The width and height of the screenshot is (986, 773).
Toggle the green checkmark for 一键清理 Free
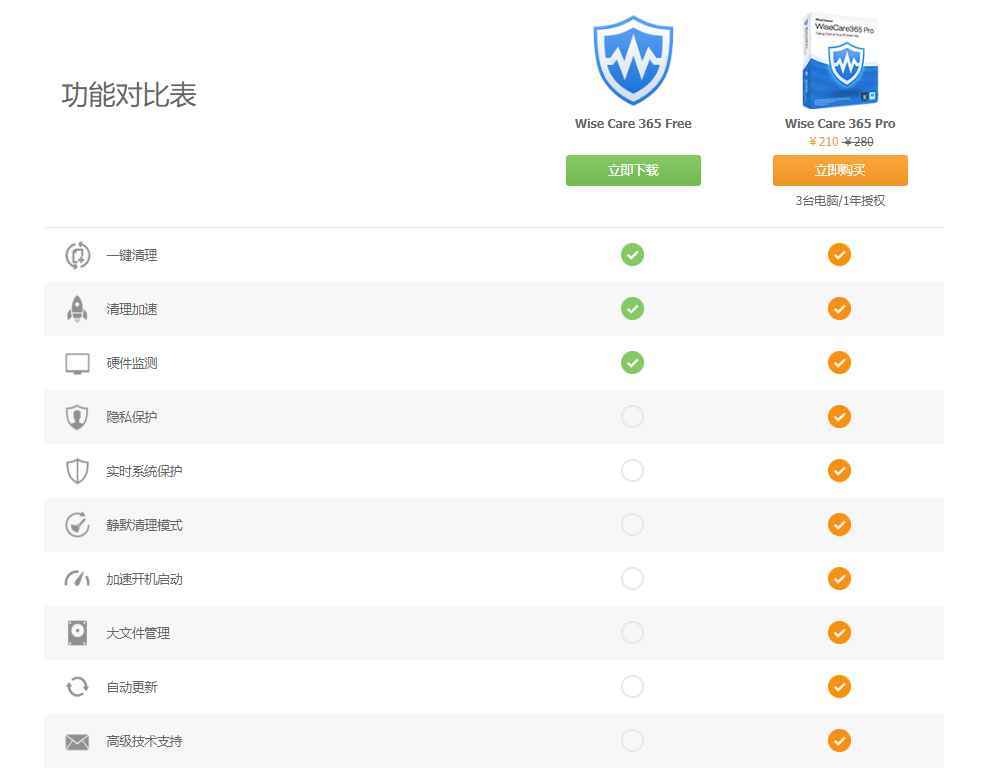click(632, 255)
